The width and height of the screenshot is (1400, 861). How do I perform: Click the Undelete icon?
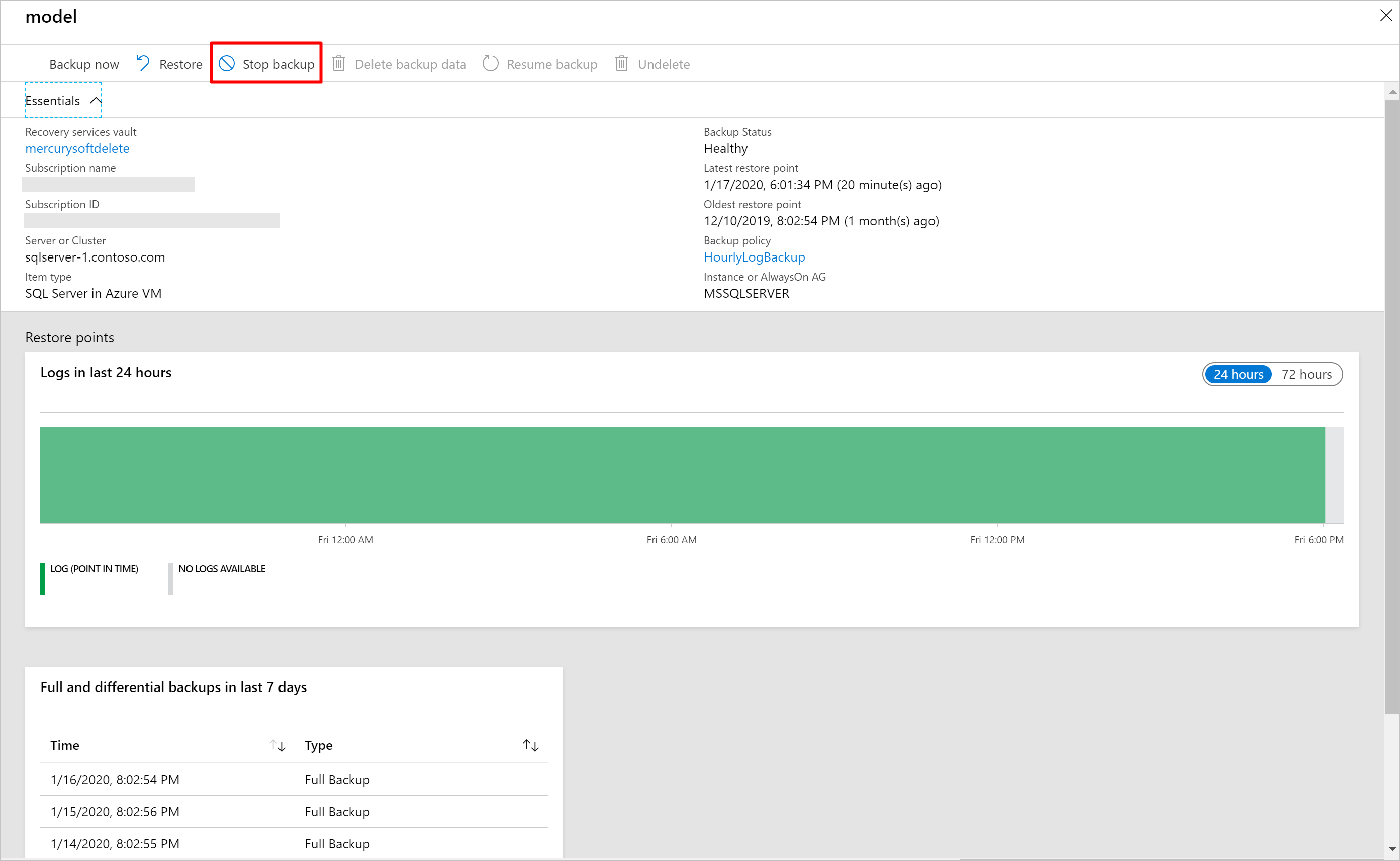tap(621, 64)
